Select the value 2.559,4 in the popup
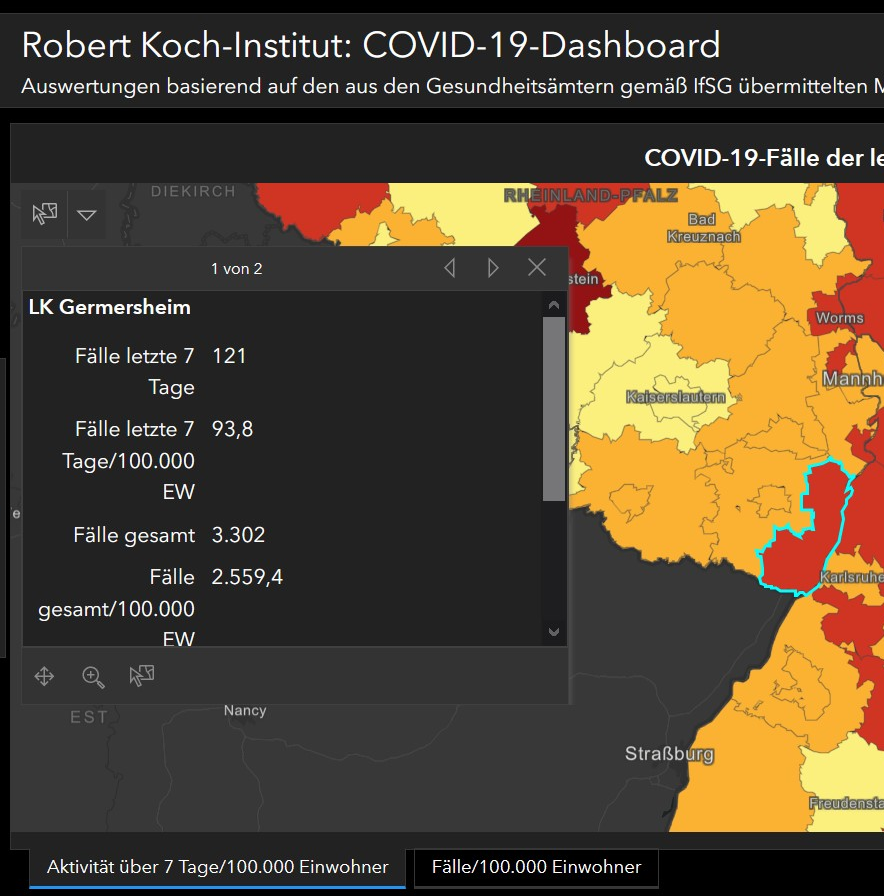This screenshot has width=884, height=896. [247, 577]
